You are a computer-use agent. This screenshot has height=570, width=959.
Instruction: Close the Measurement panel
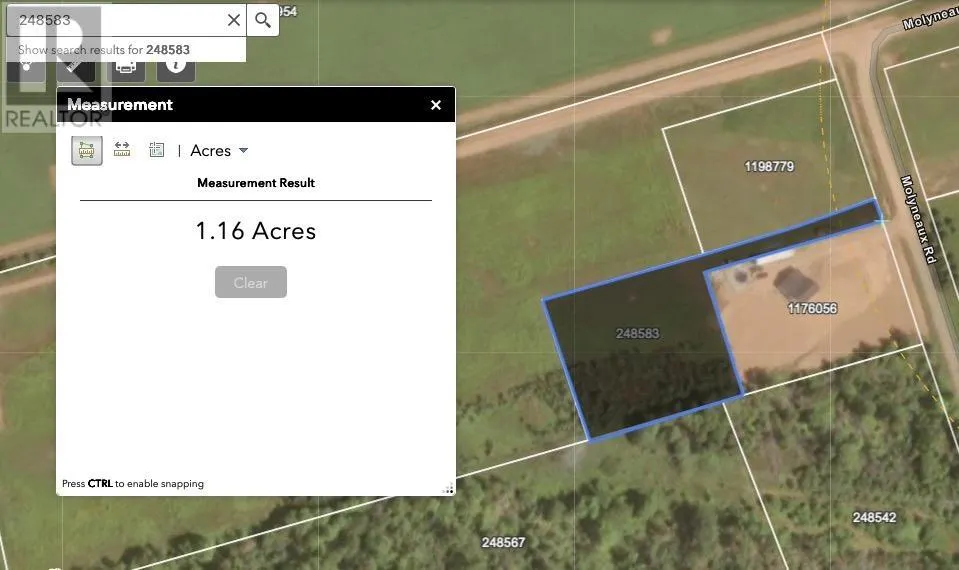click(435, 105)
